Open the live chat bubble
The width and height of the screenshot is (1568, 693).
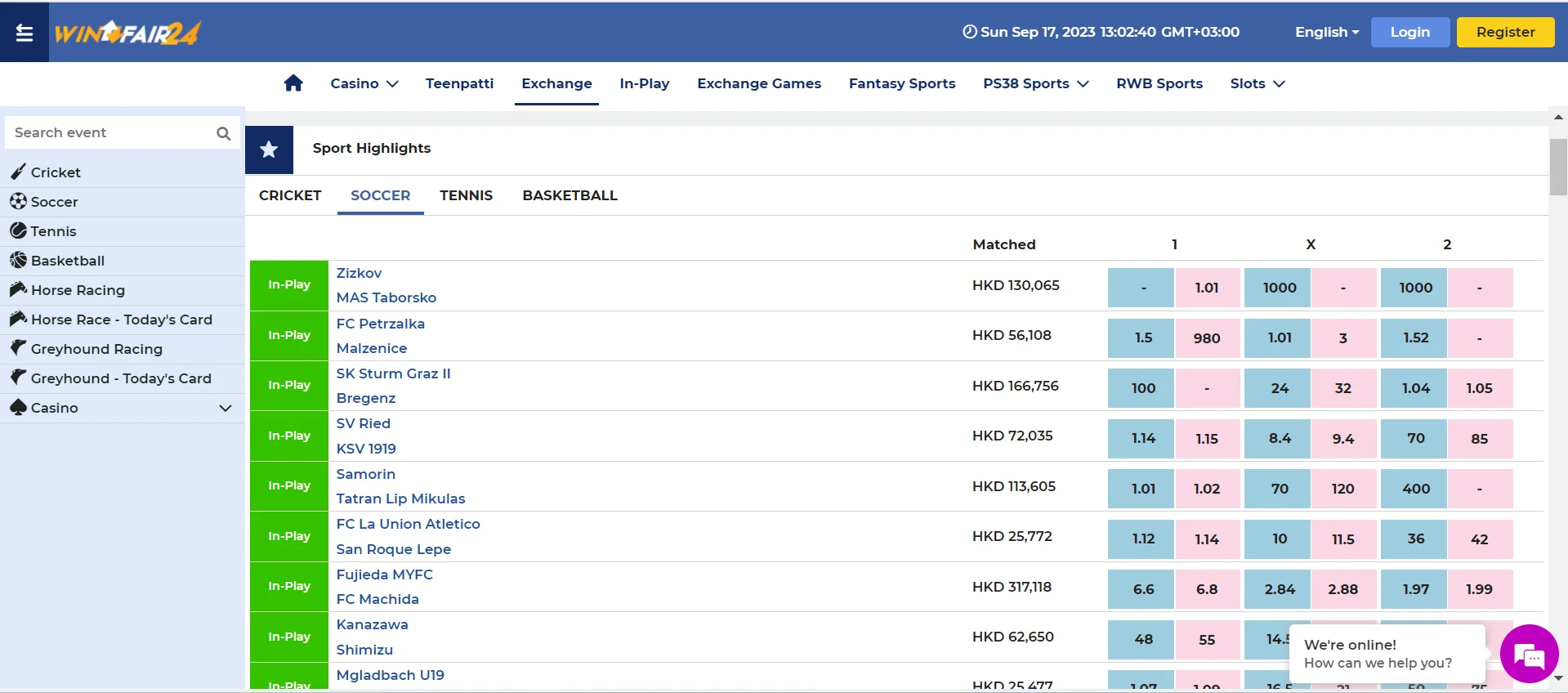[1528, 655]
